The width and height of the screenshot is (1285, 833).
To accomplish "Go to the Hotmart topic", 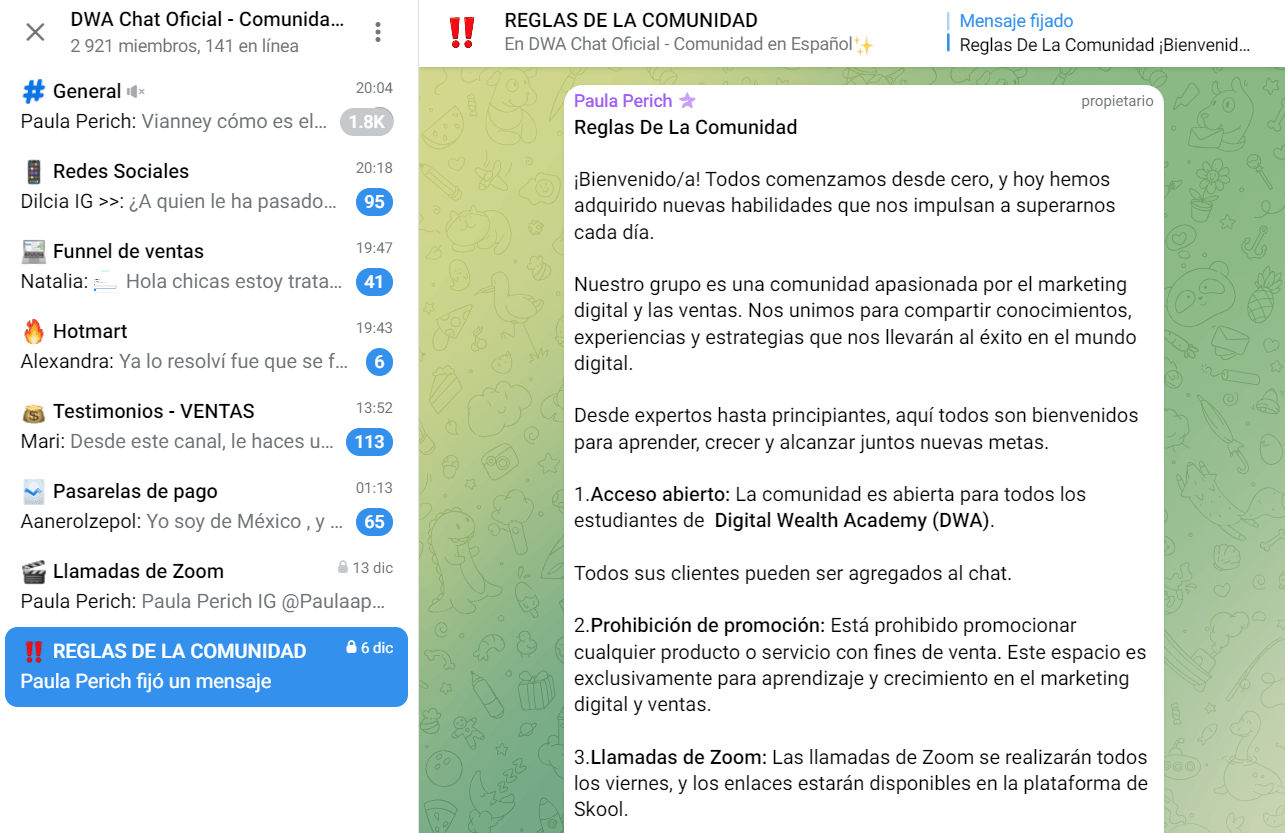I will (x=206, y=346).
